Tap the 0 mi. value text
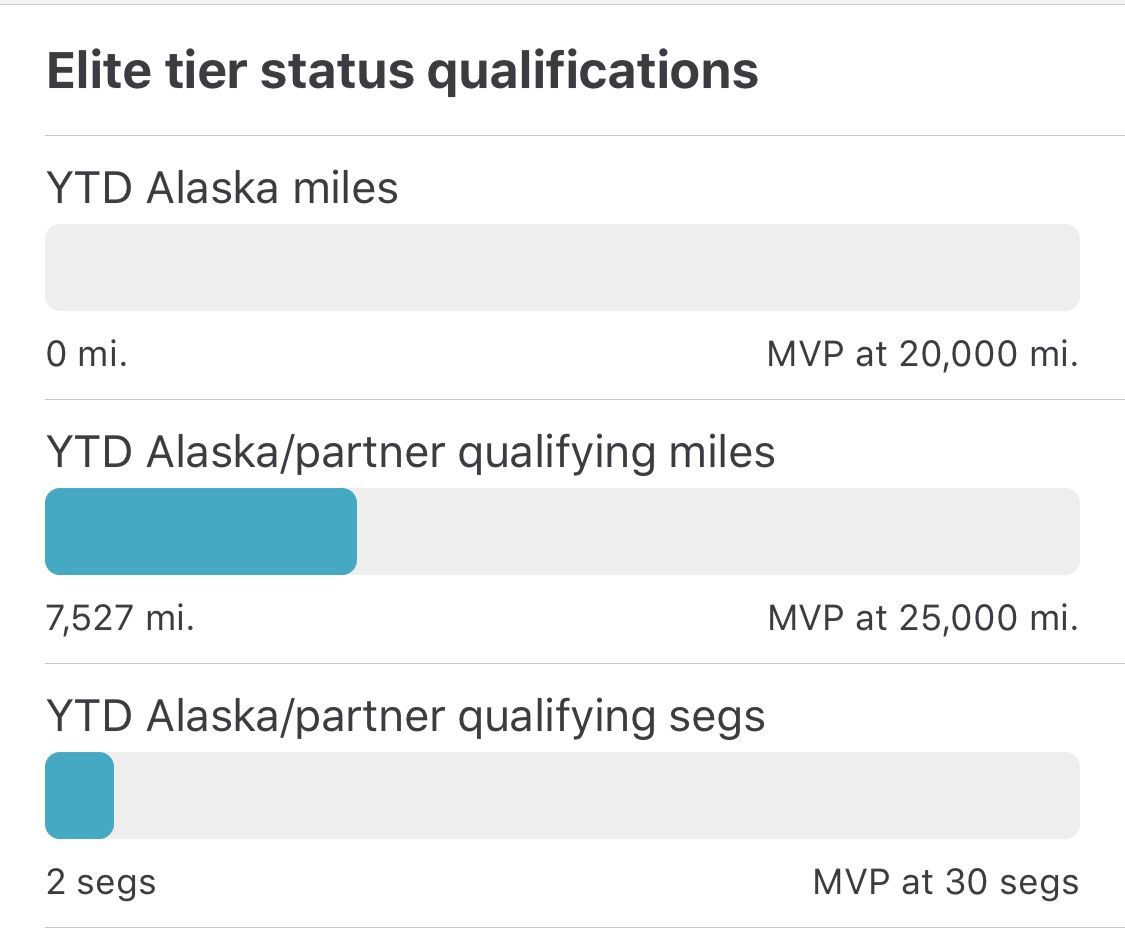The image size is (1125, 931). [x=87, y=354]
